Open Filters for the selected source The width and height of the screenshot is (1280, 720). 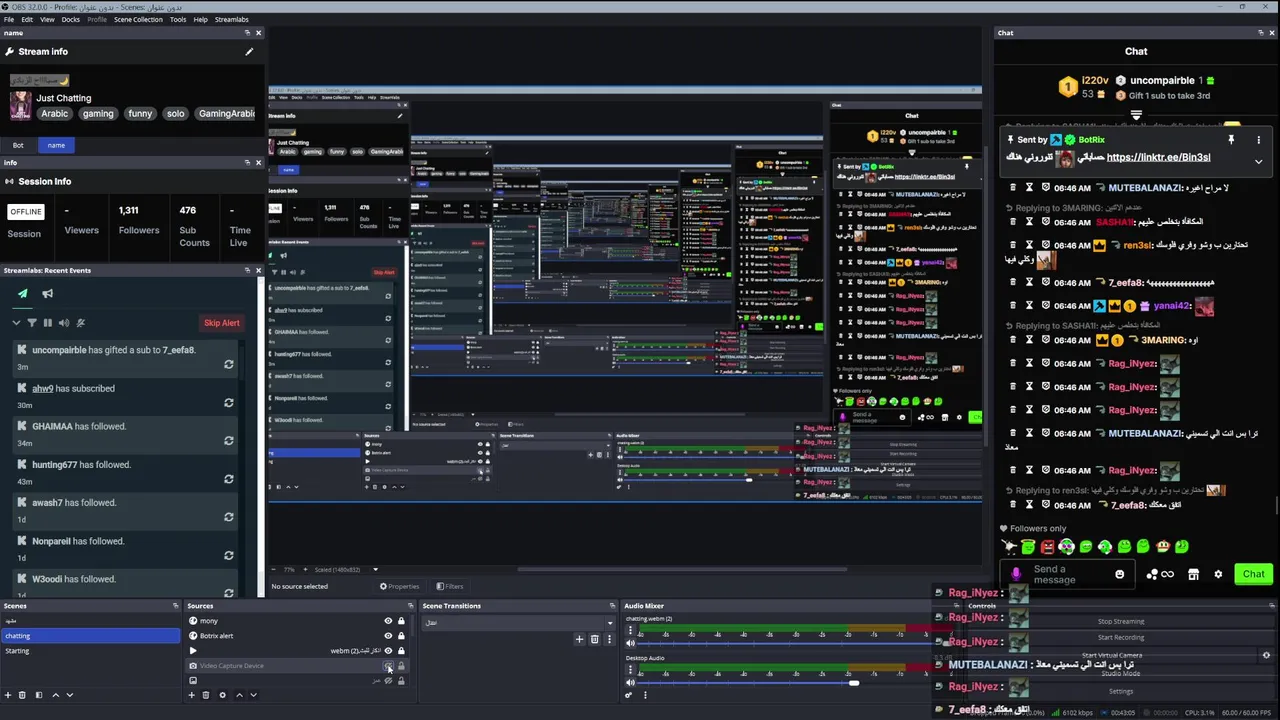click(x=449, y=587)
